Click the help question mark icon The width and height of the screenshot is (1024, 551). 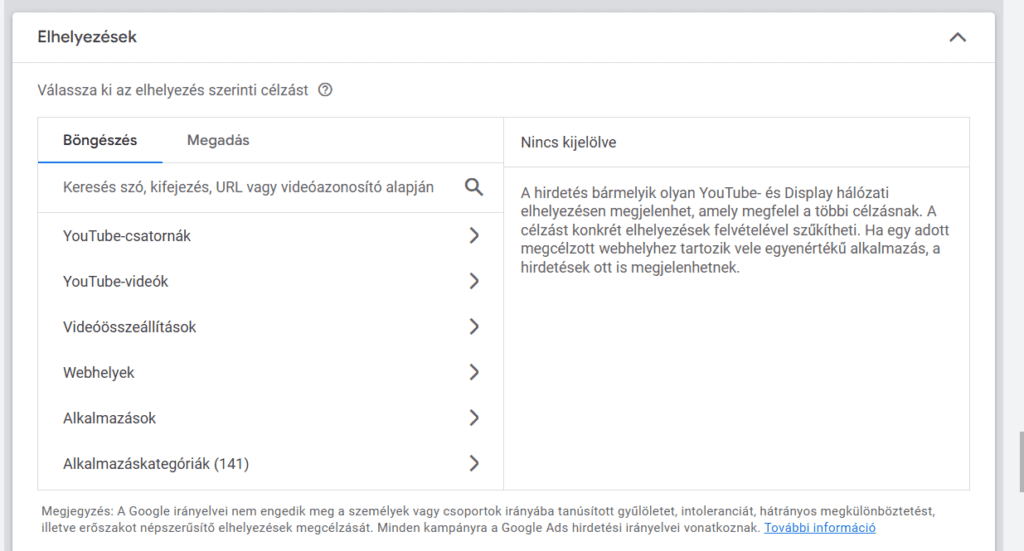[325, 90]
